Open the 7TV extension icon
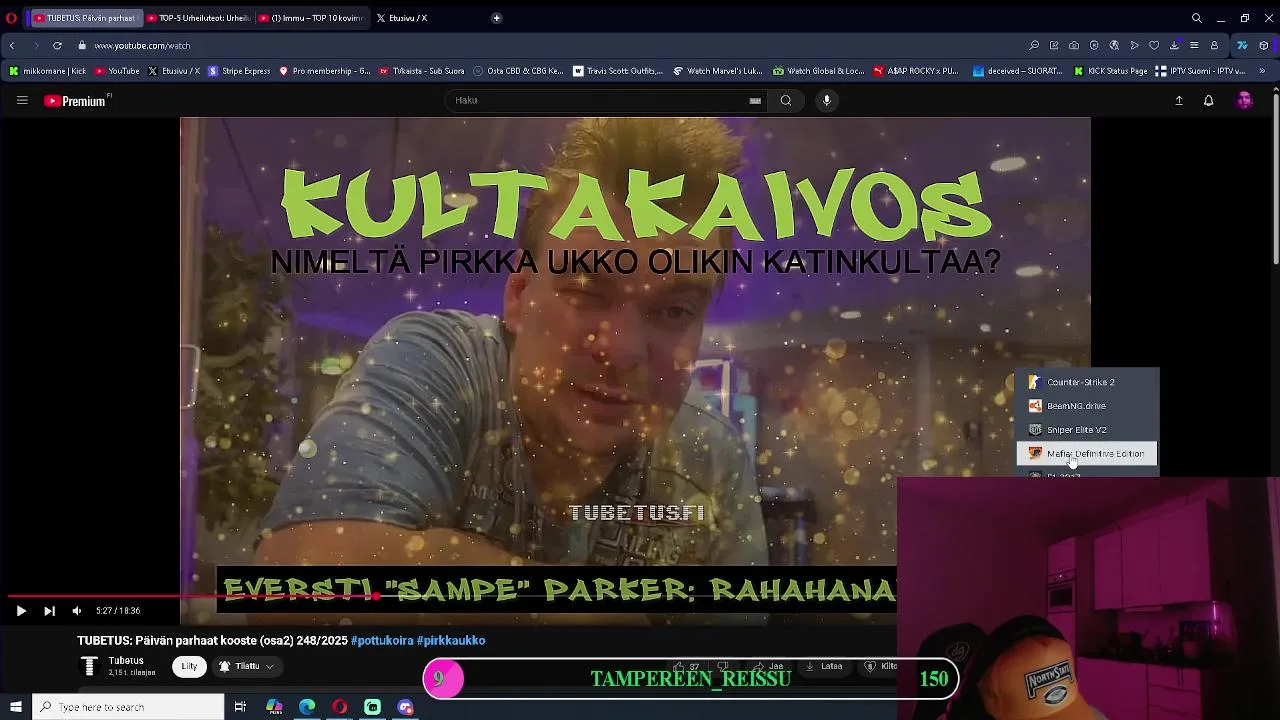 (x=1242, y=46)
